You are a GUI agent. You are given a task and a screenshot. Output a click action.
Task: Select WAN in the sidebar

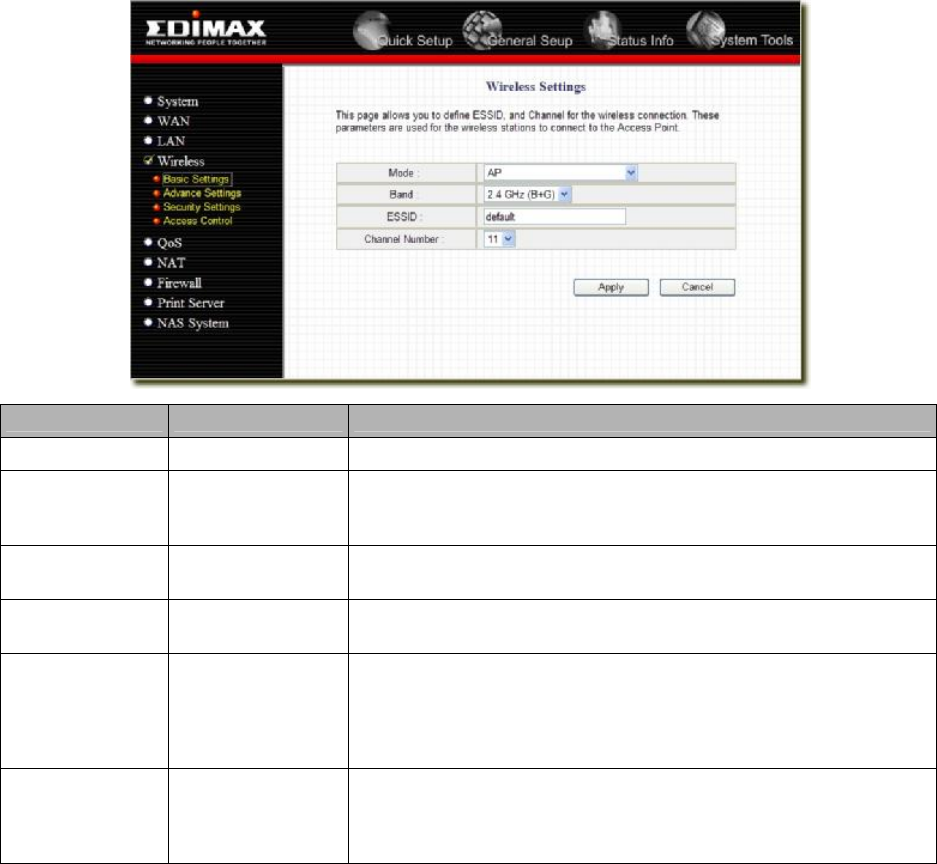point(173,121)
